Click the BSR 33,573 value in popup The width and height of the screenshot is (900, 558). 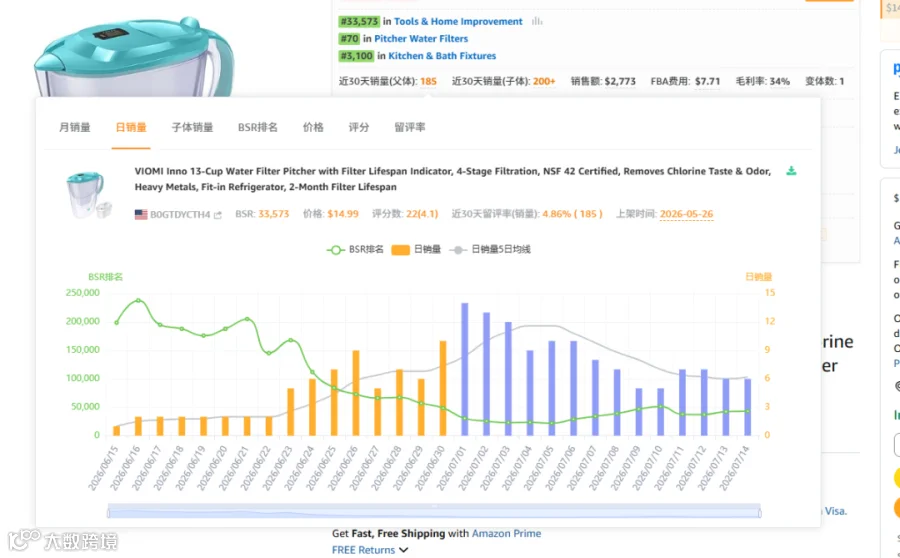pos(273,214)
